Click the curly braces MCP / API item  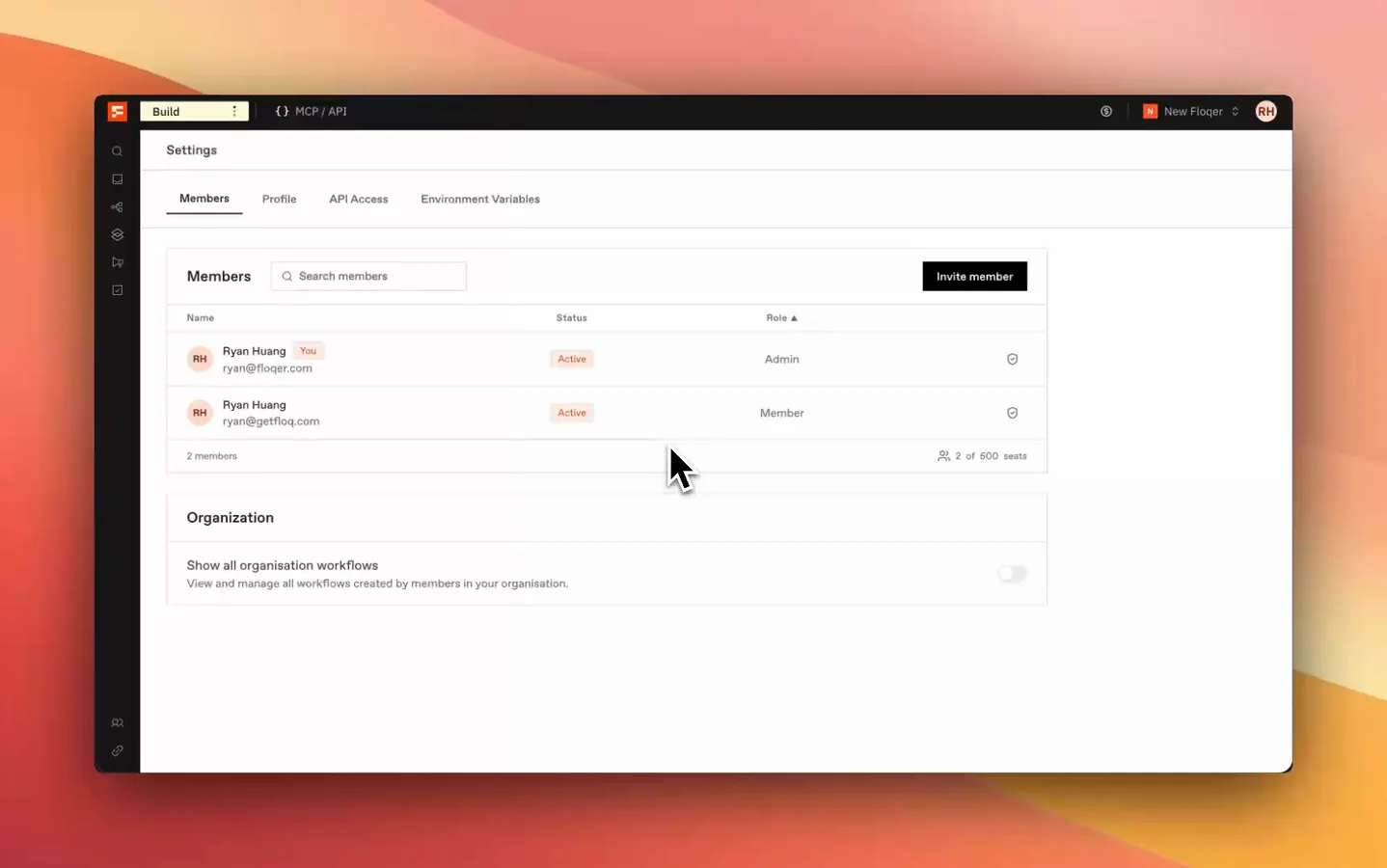click(x=311, y=112)
